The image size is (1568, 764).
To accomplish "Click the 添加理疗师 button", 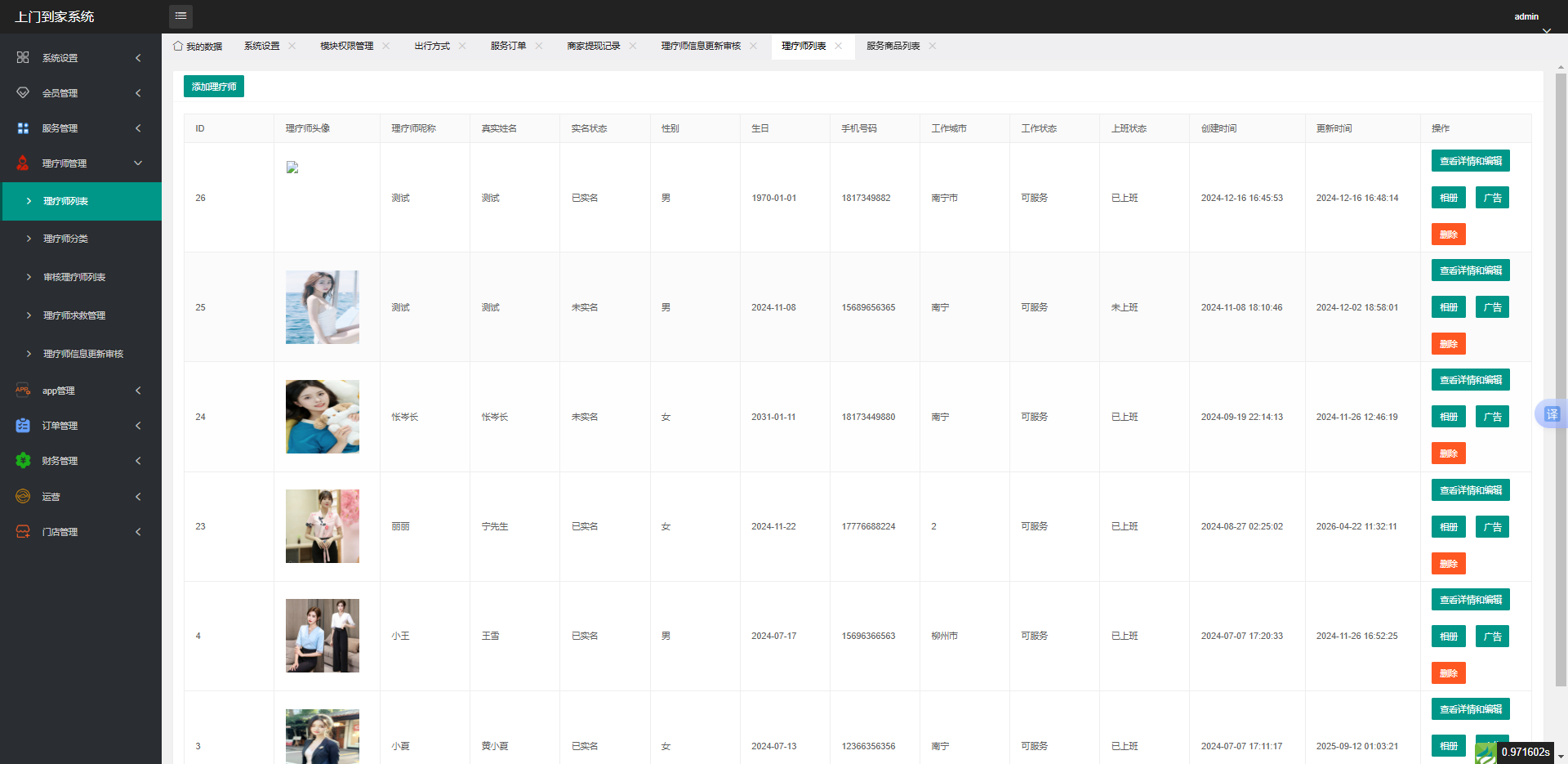I will [214, 87].
